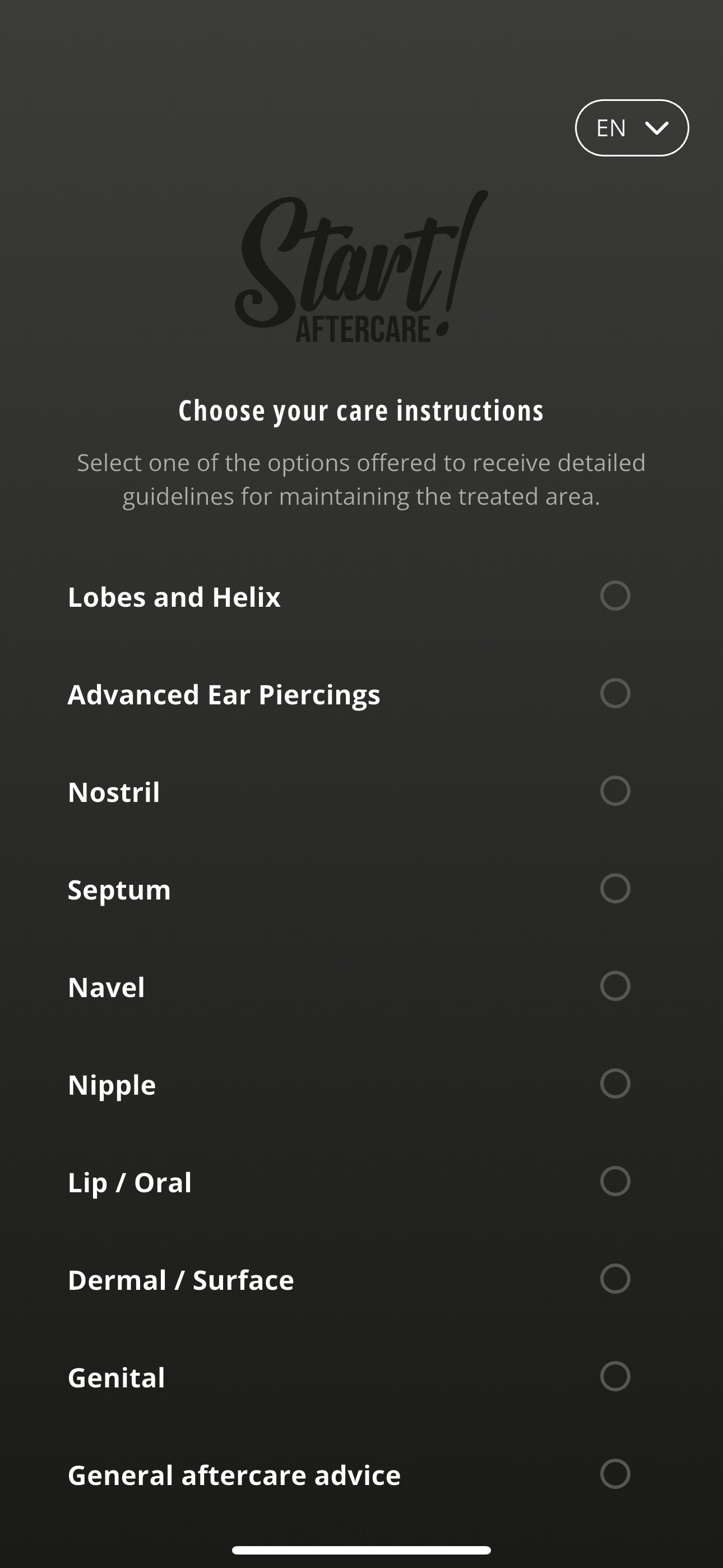Tap the Advanced Ear Piercings label
The height and width of the screenshot is (1568, 723).
[x=224, y=694]
